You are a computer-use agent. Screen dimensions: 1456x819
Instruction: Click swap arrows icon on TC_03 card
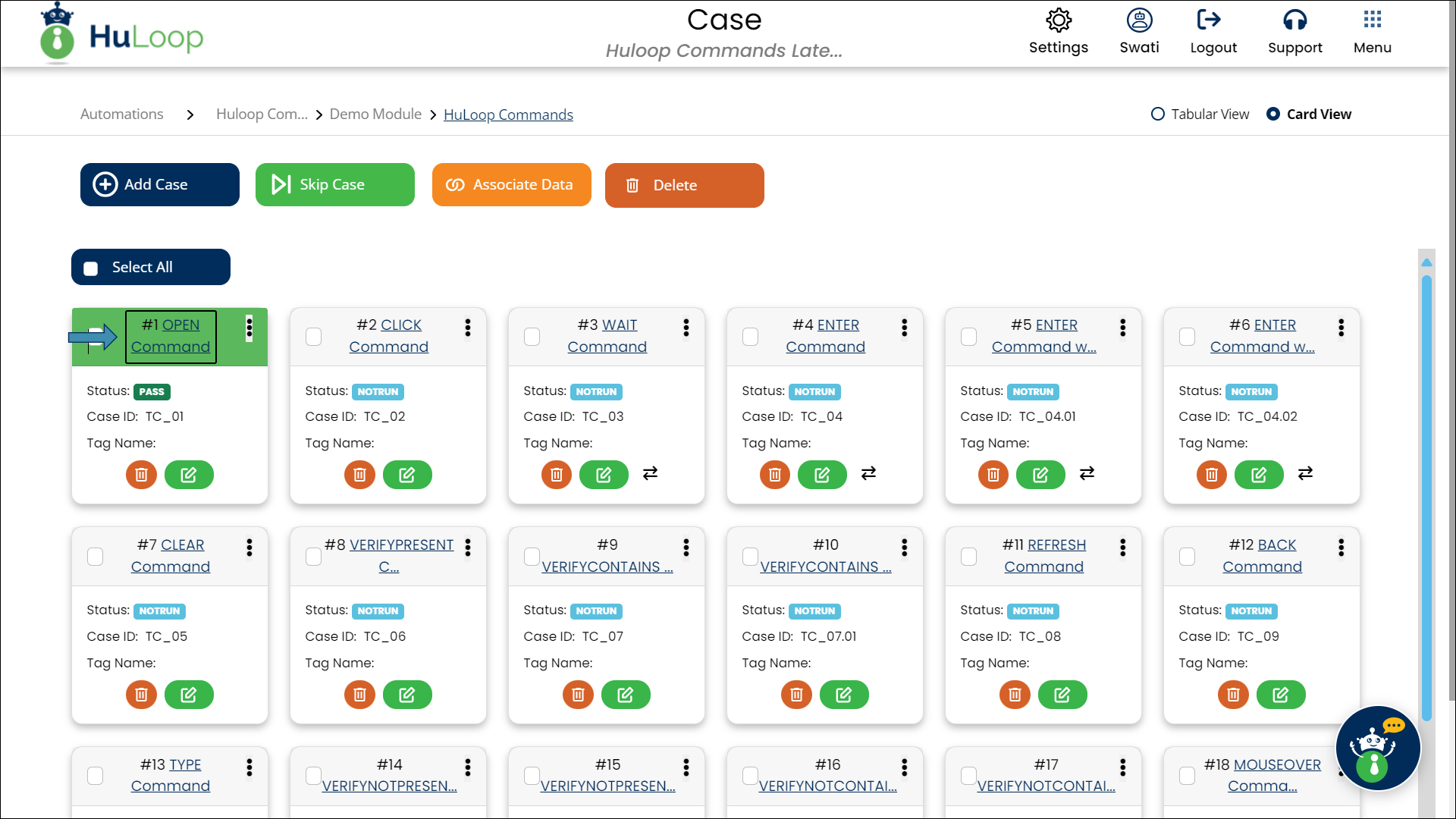click(650, 473)
